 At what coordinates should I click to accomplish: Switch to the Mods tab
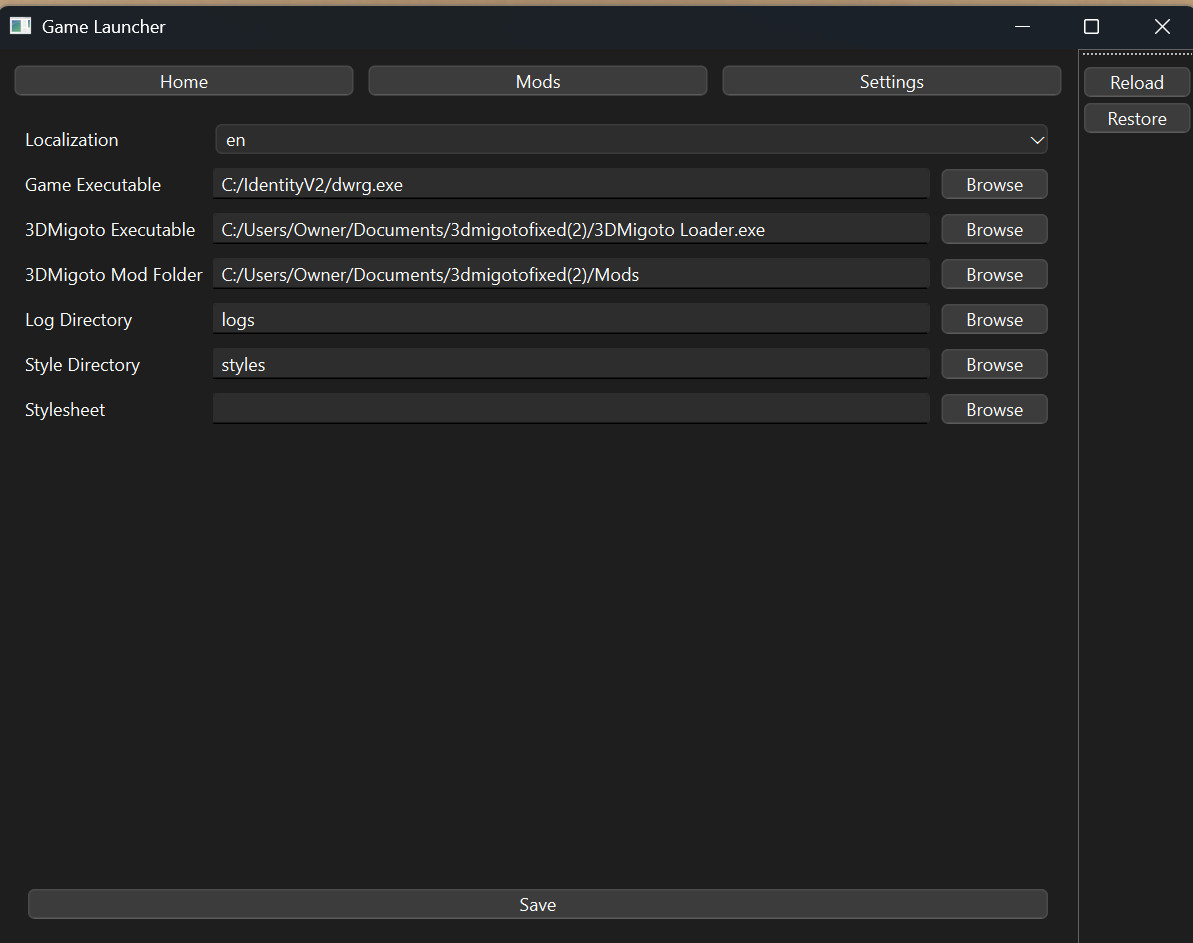[x=537, y=81]
